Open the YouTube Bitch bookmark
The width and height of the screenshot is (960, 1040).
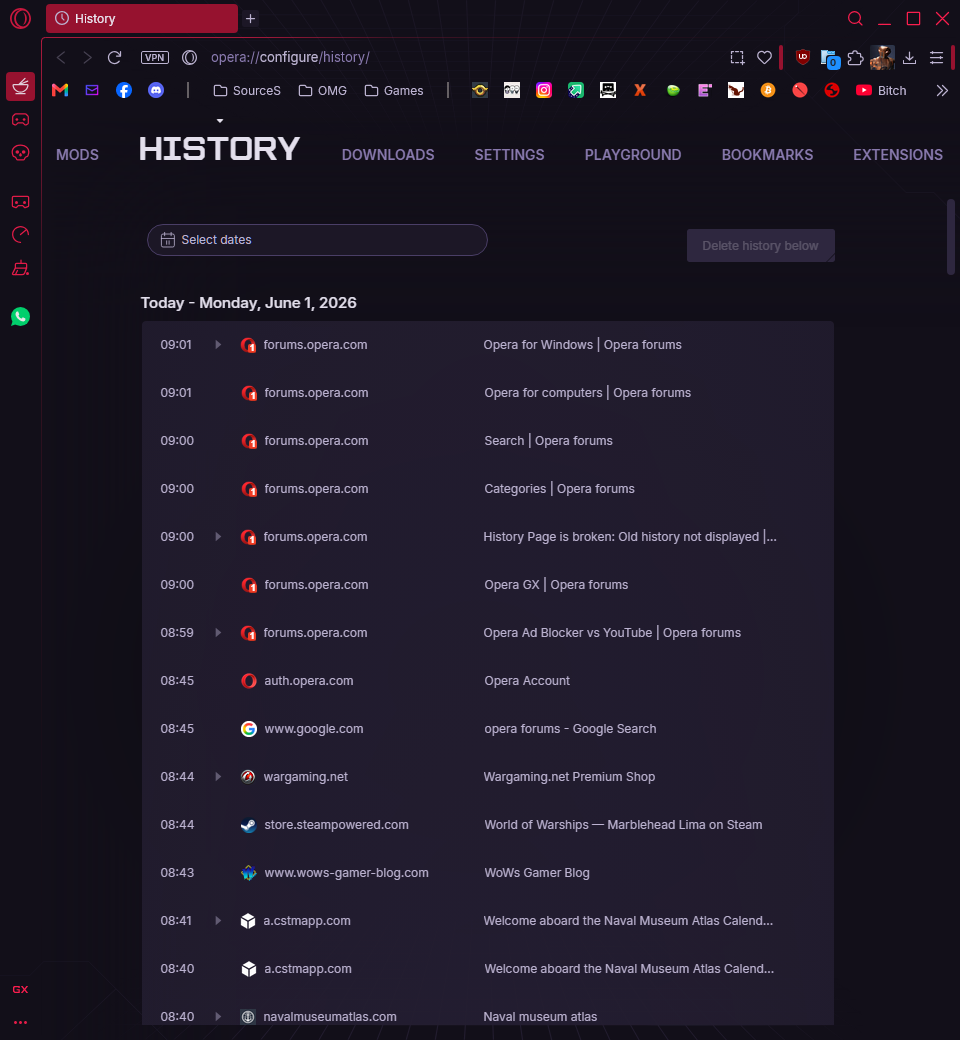pyautogui.click(x=881, y=91)
